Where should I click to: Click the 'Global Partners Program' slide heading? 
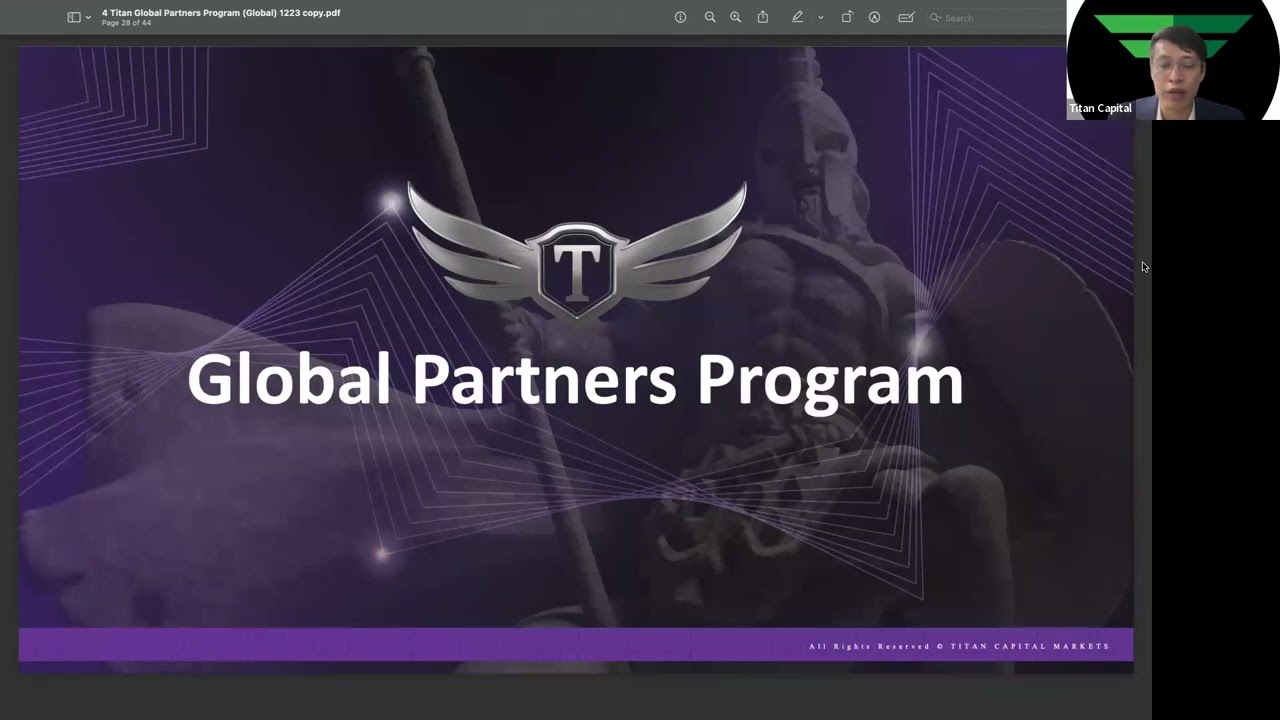pos(575,381)
